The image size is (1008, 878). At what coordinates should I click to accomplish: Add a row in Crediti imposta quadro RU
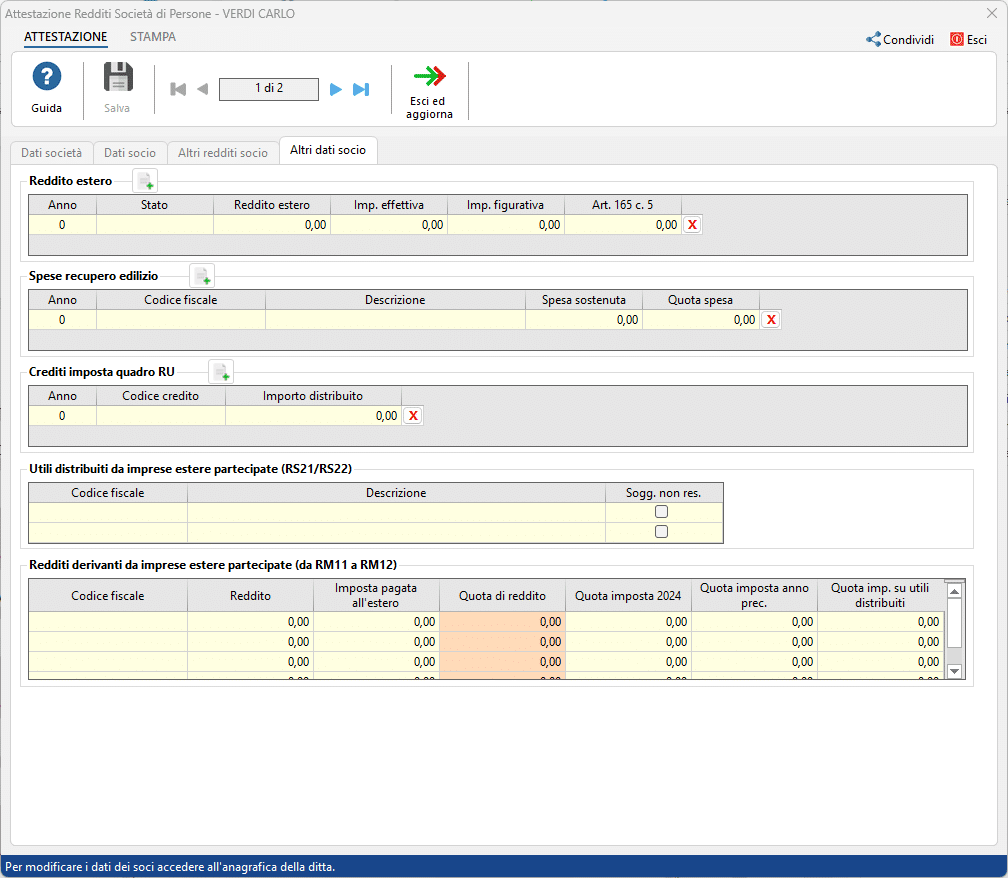pyautogui.click(x=221, y=371)
